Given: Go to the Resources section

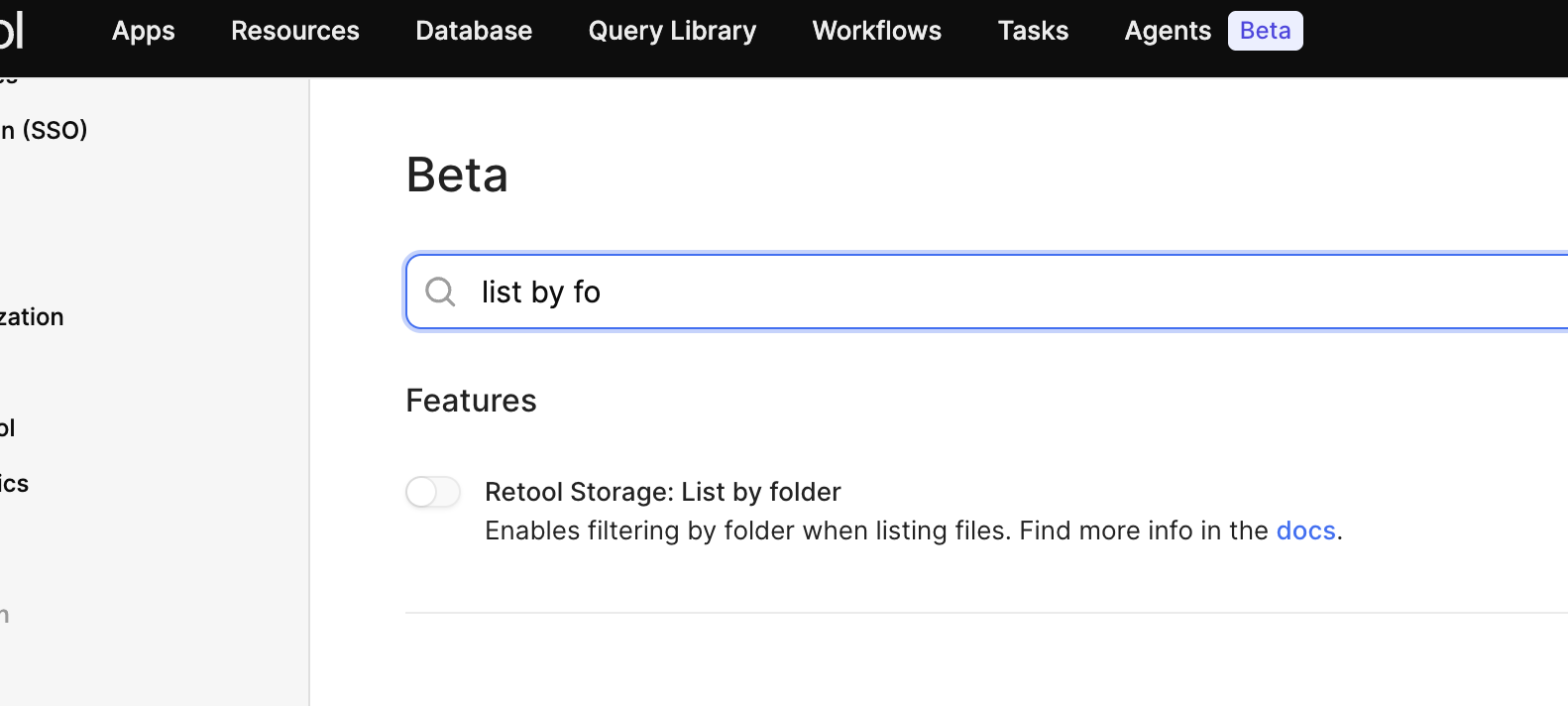Looking at the screenshot, I should 294,31.
